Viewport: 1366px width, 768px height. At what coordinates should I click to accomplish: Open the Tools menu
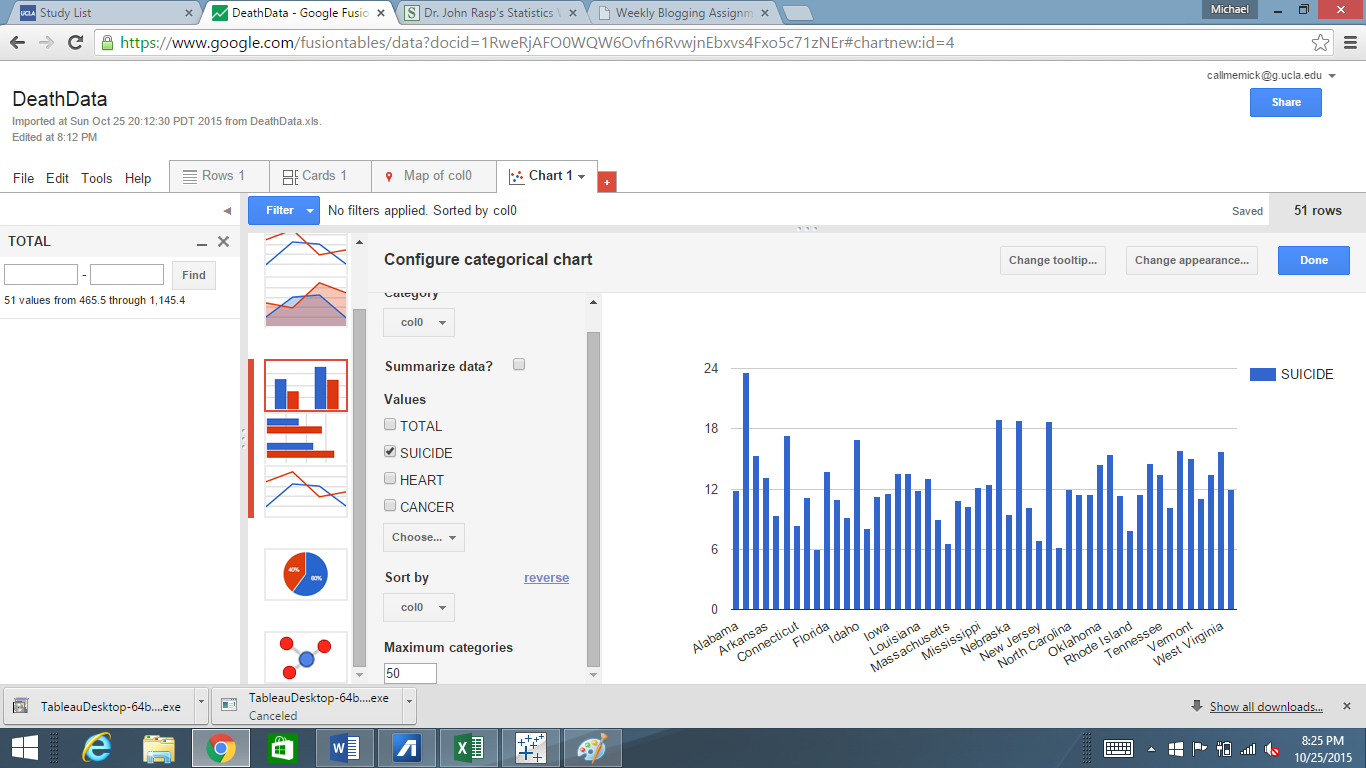click(x=97, y=178)
